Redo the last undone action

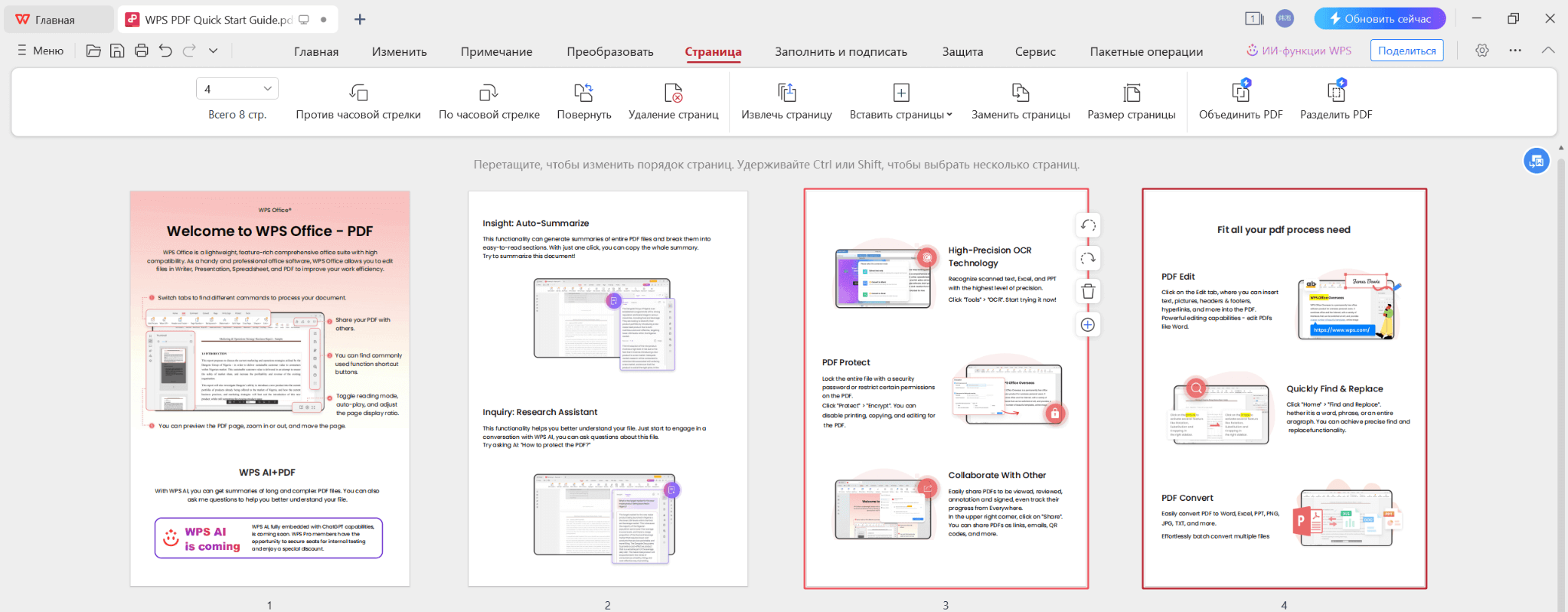[189, 51]
